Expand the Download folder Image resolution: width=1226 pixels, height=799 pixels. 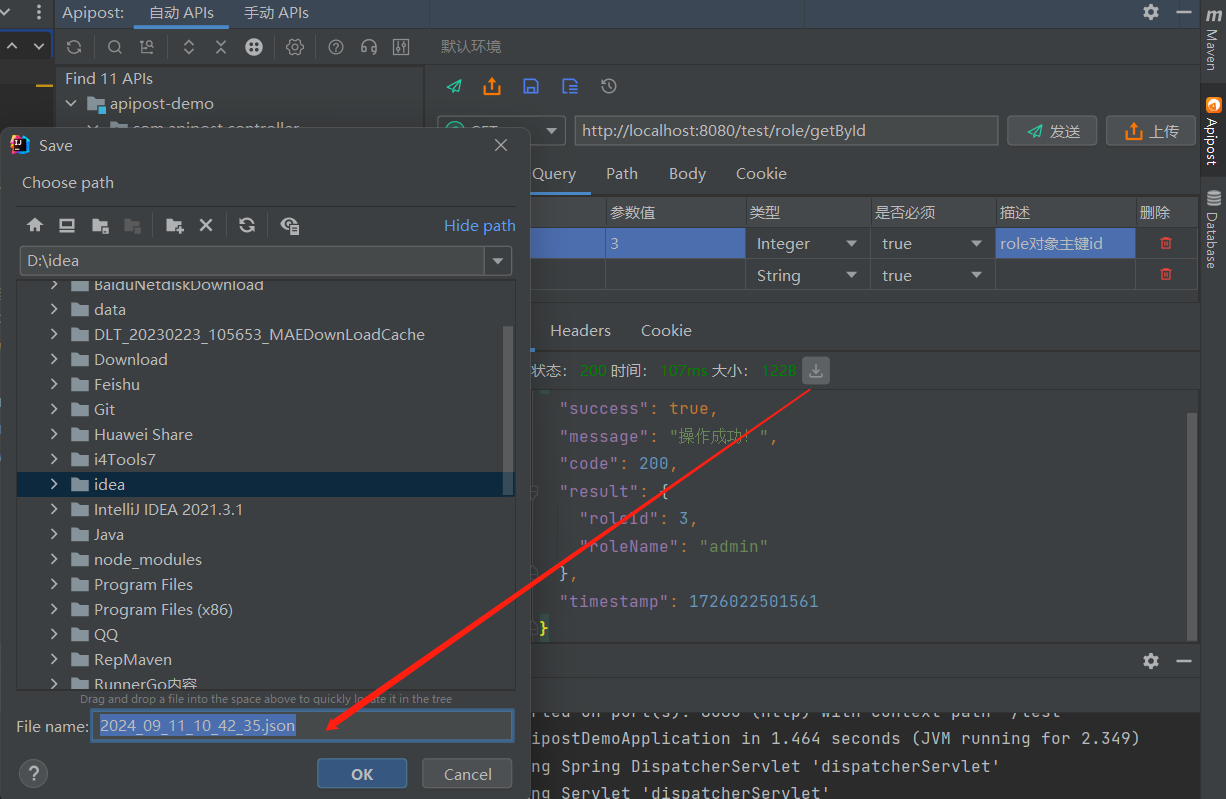tap(54, 360)
